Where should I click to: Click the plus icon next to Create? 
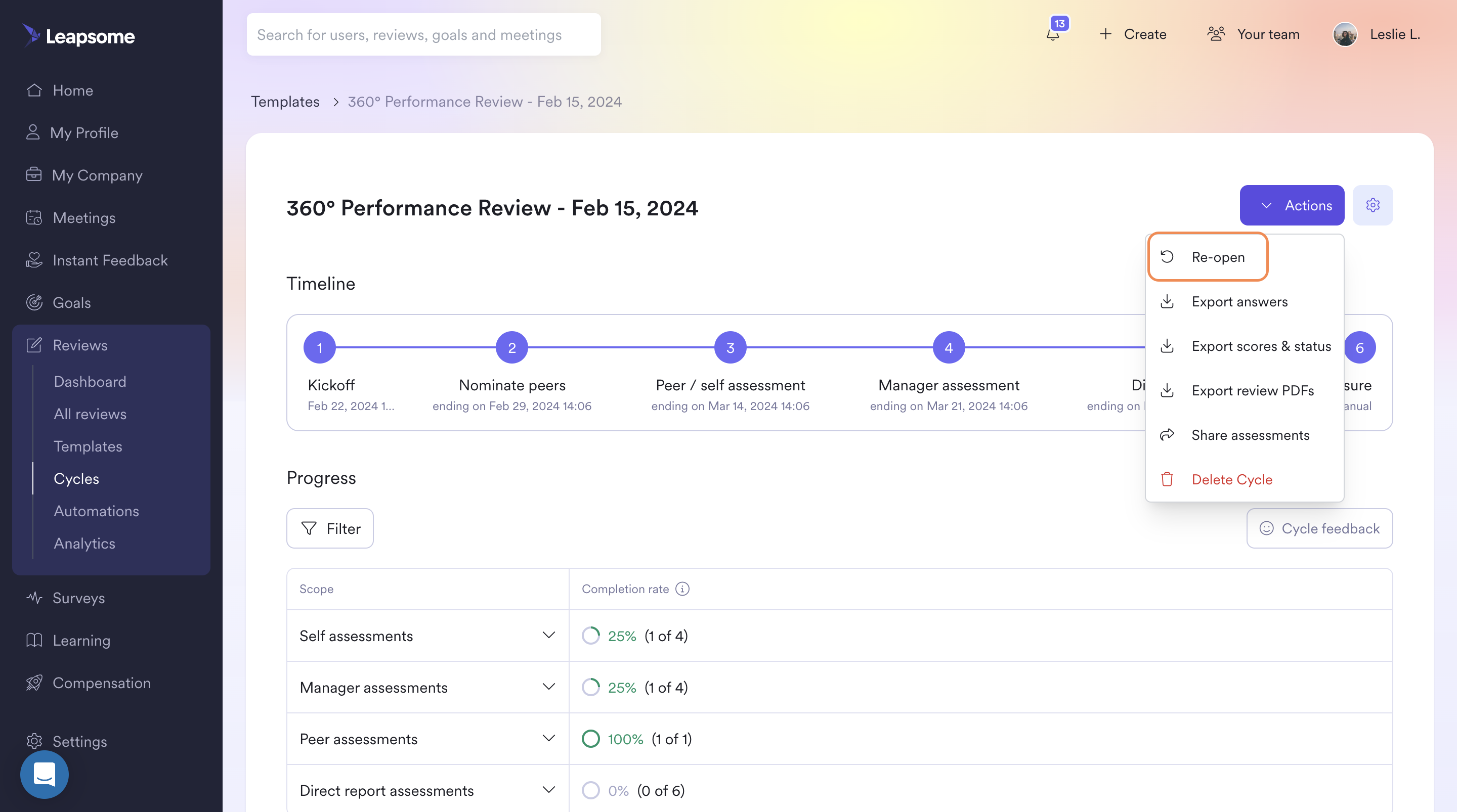[1105, 34]
